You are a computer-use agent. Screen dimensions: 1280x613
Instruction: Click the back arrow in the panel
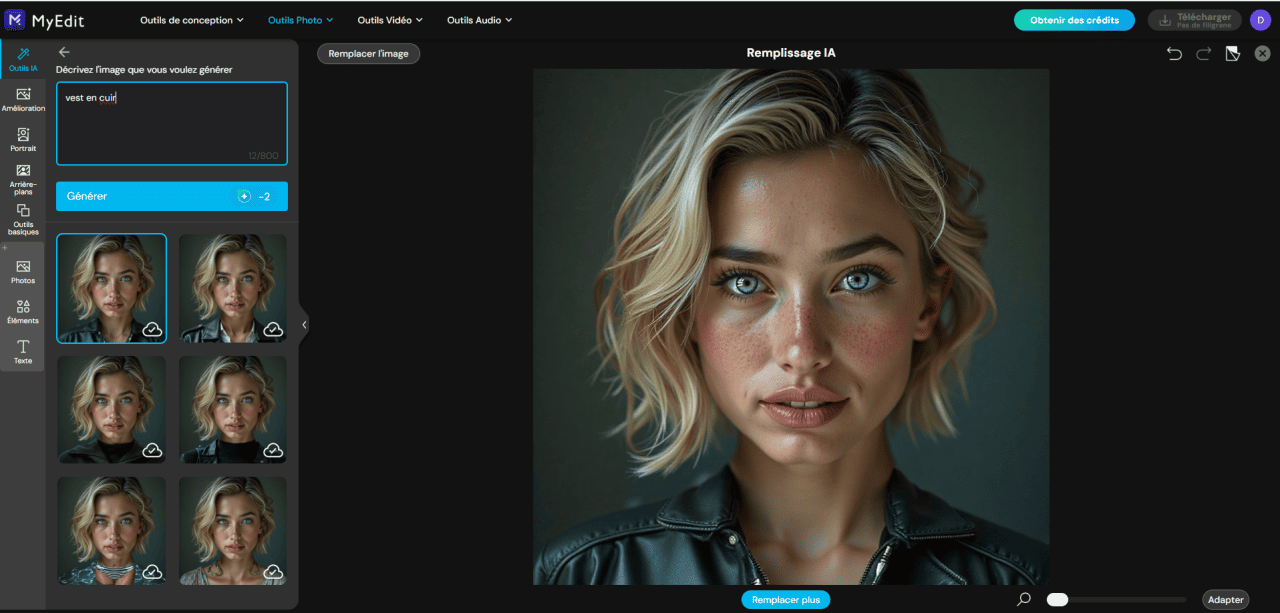pyautogui.click(x=64, y=52)
